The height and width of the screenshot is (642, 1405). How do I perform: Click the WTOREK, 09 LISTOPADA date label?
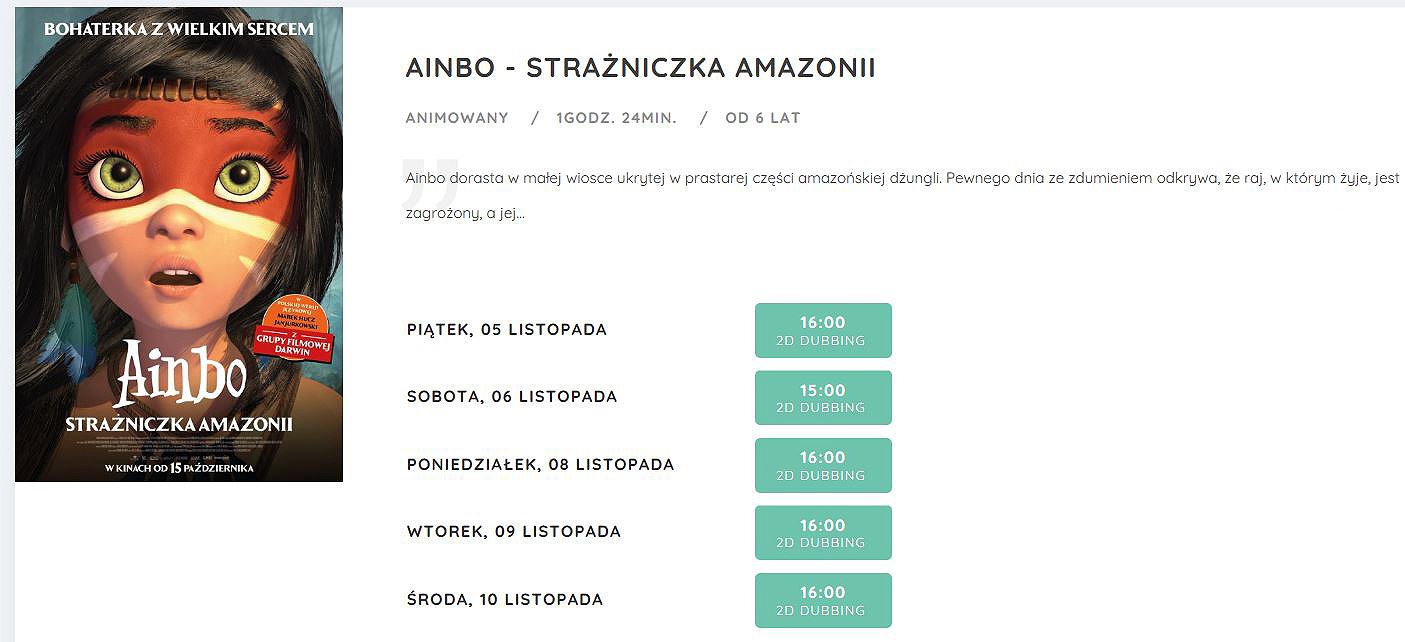pyautogui.click(x=514, y=532)
